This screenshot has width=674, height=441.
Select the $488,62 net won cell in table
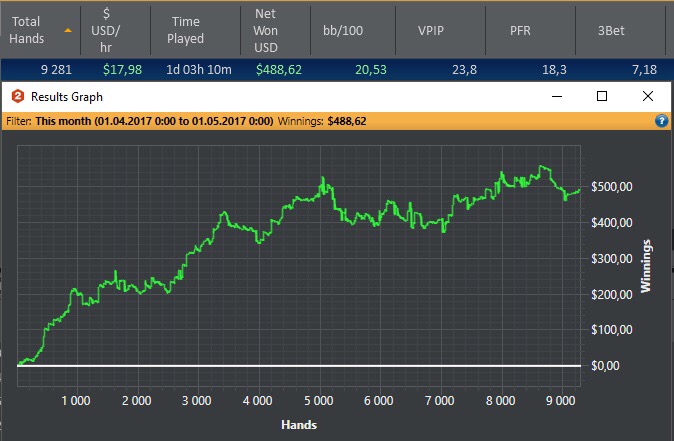[x=279, y=70]
